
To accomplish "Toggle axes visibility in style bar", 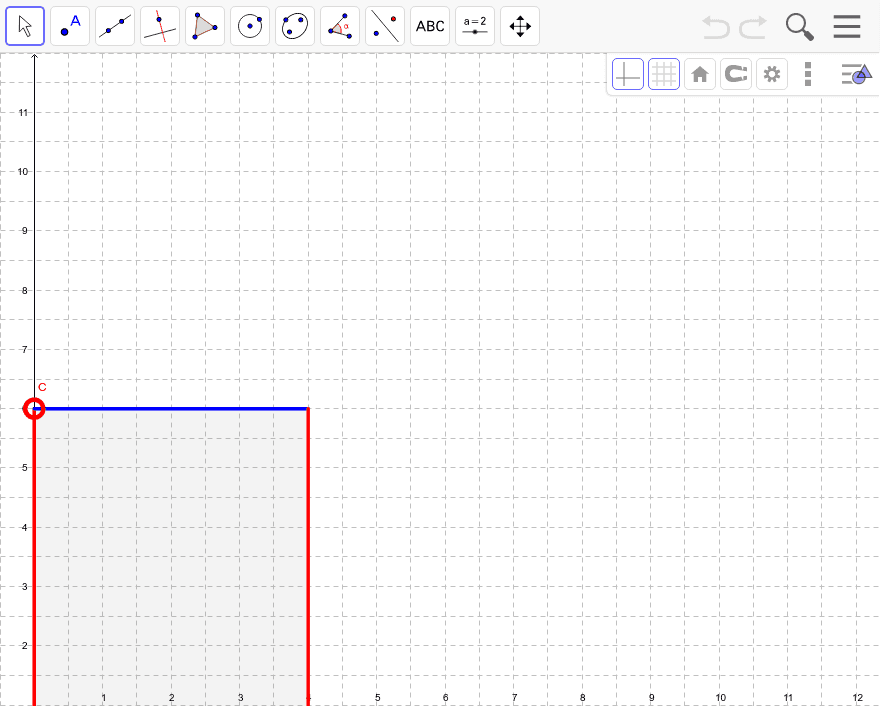I will coord(628,74).
